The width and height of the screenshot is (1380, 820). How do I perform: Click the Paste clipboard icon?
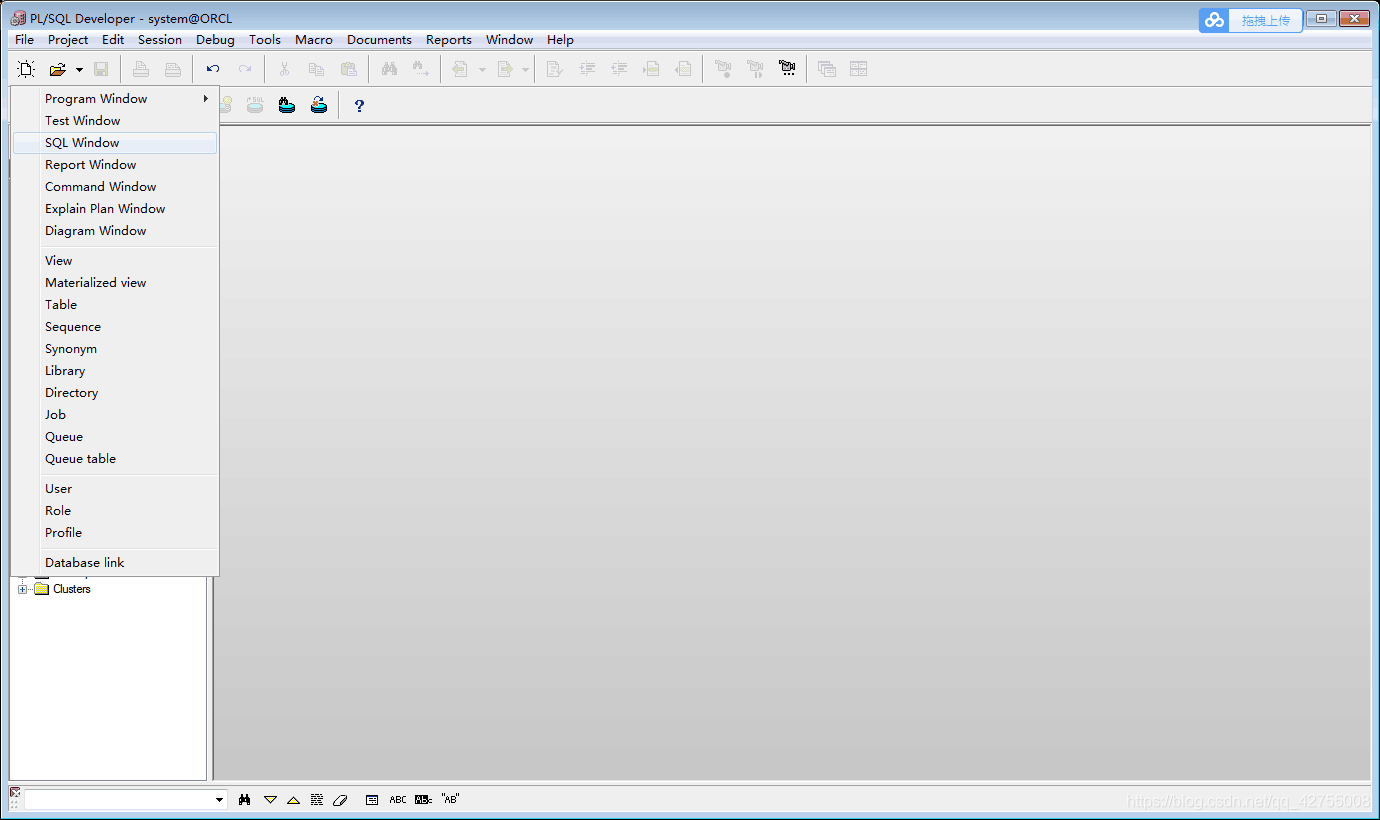click(349, 69)
